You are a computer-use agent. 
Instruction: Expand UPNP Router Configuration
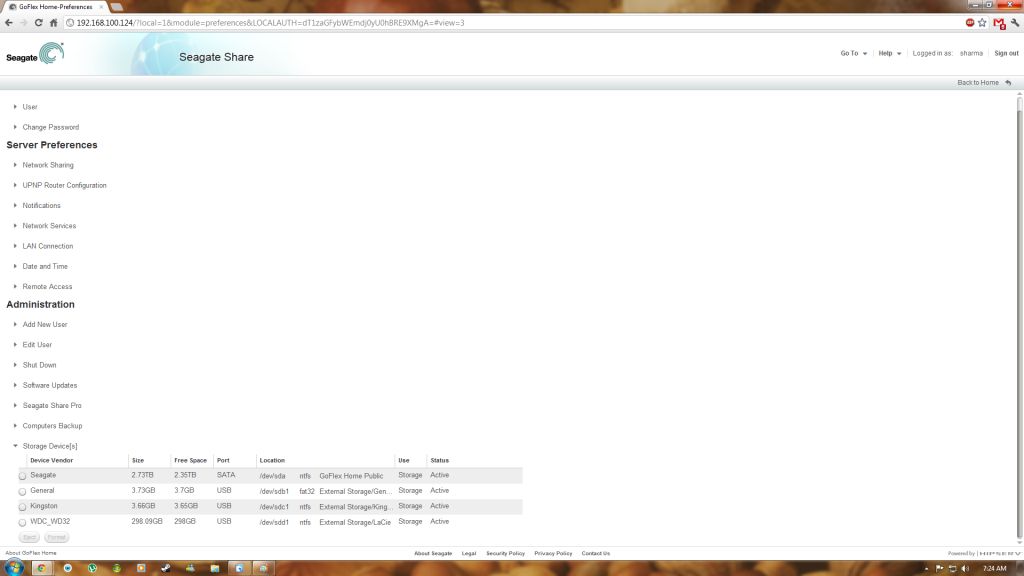point(64,185)
